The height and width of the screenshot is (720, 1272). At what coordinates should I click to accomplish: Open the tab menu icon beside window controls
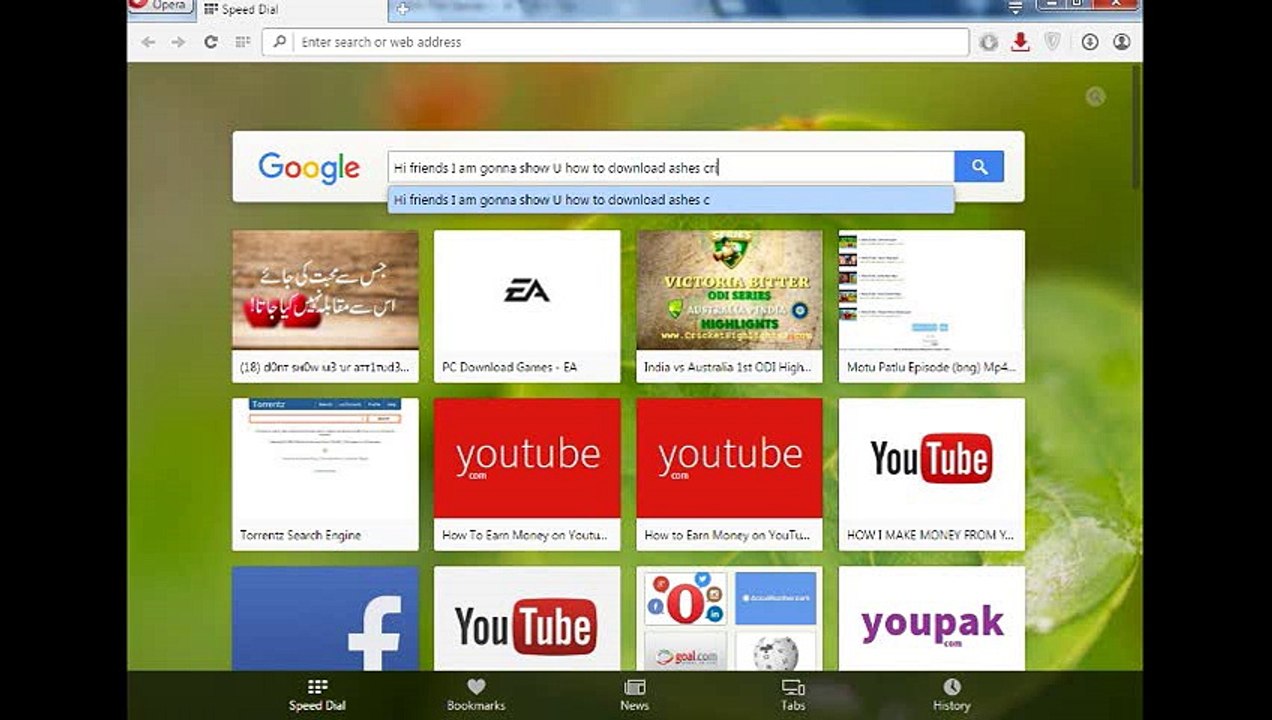[x=1015, y=7]
